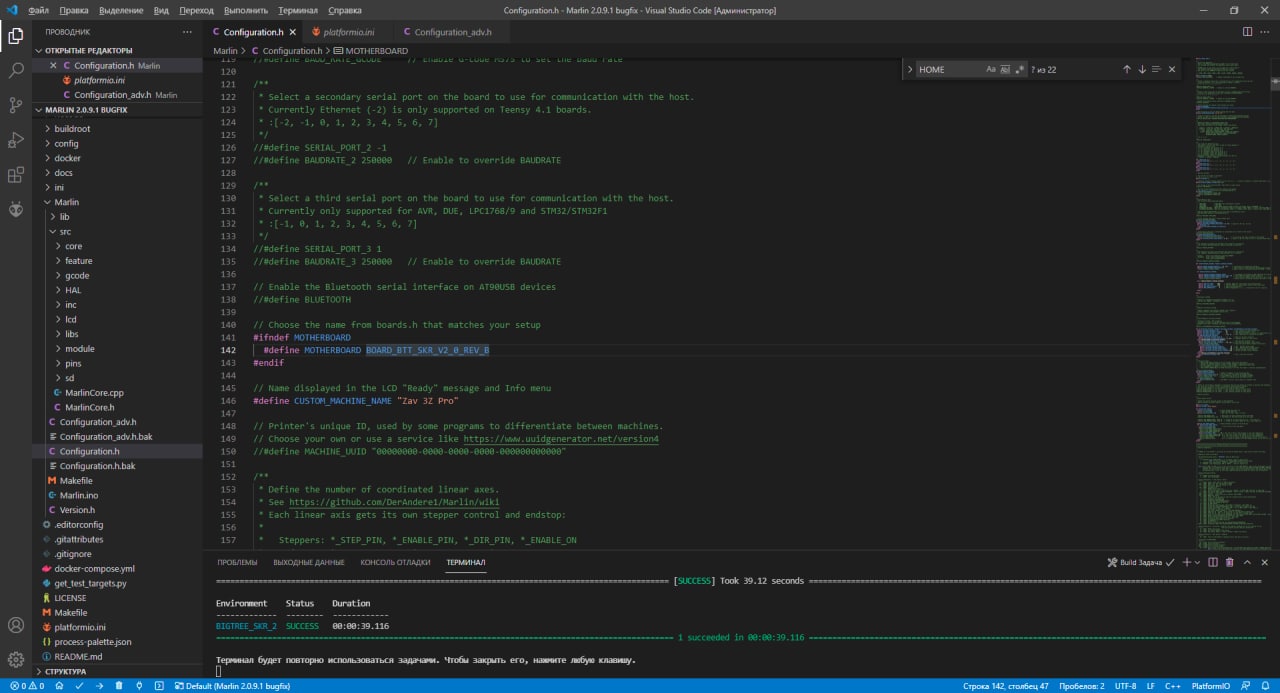The height and width of the screenshot is (693, 1280).
Task: Click PlatformIO Home icon in status bar
Action: 59,686
